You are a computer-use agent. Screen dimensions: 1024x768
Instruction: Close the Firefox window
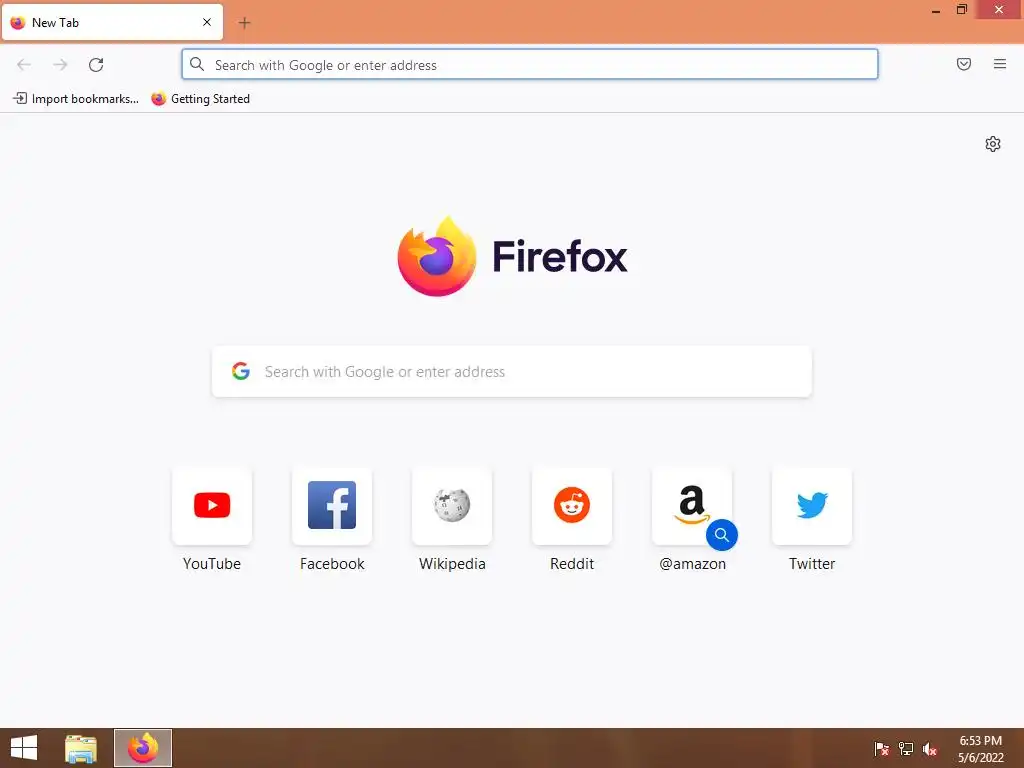pyautogui.click(x=999, y=9)
